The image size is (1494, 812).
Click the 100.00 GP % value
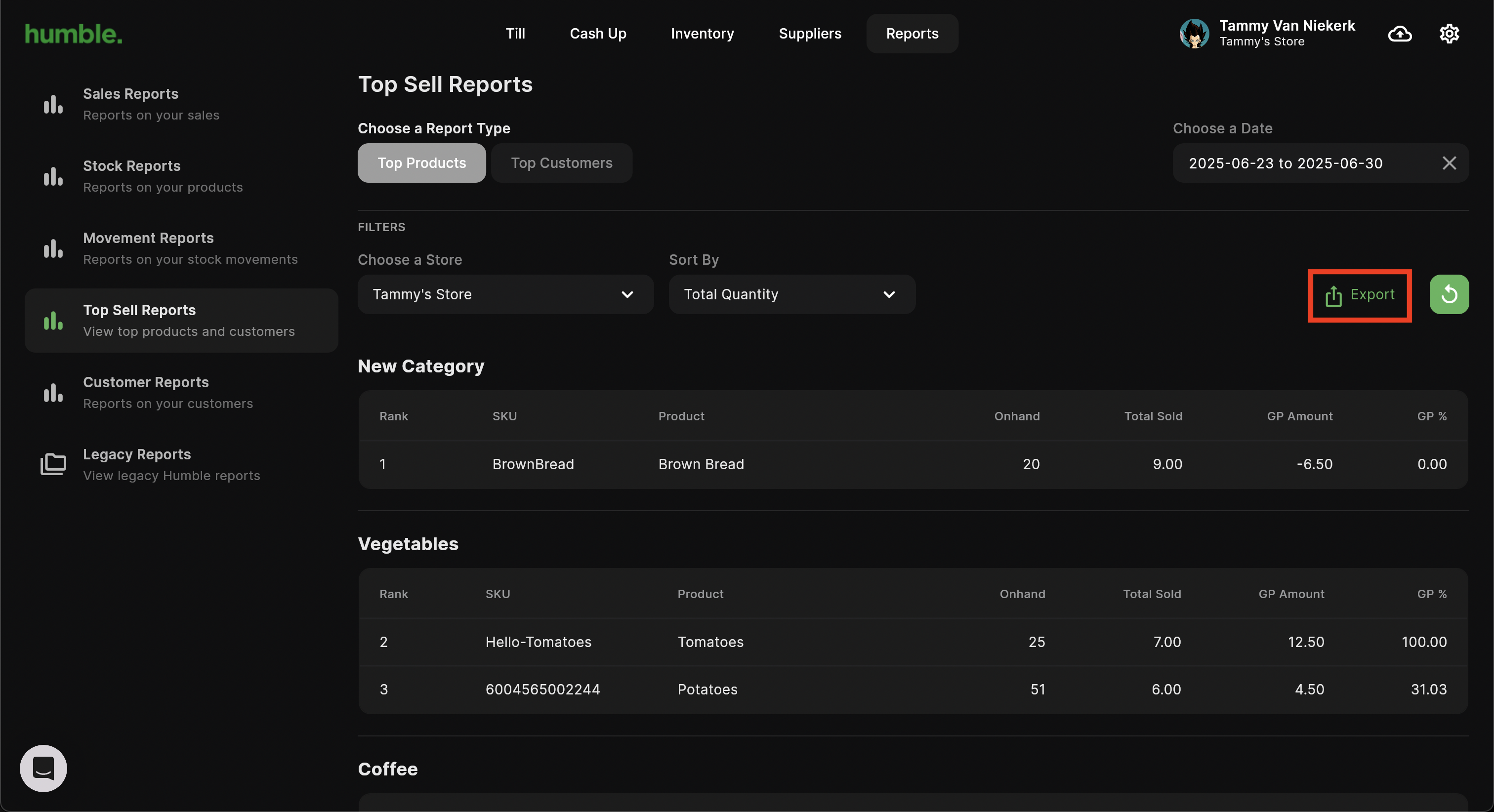1424,642
